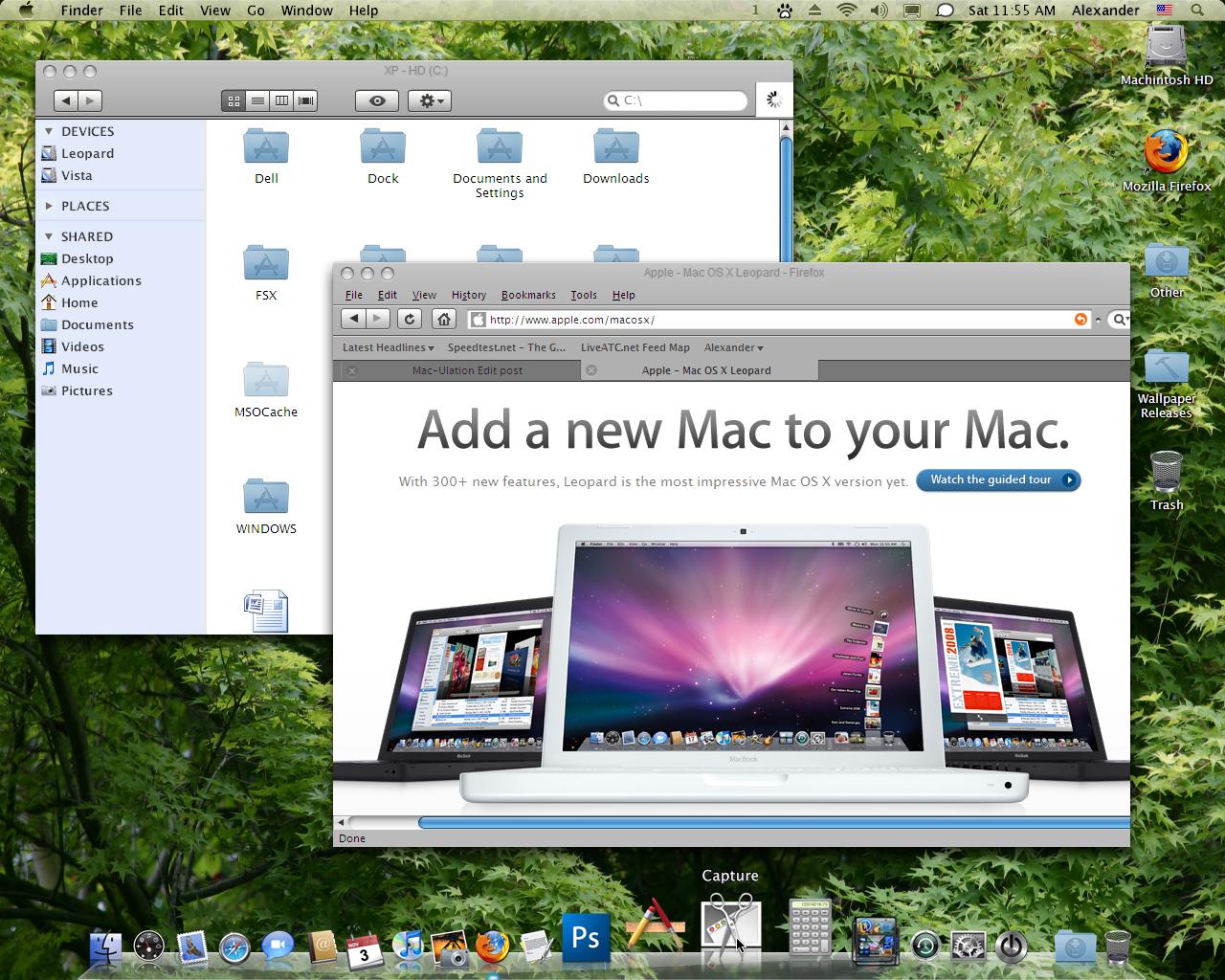This screenshot has width=1225, height=980.
Task: Open the Dell folder
Action: tap(266, 157)
